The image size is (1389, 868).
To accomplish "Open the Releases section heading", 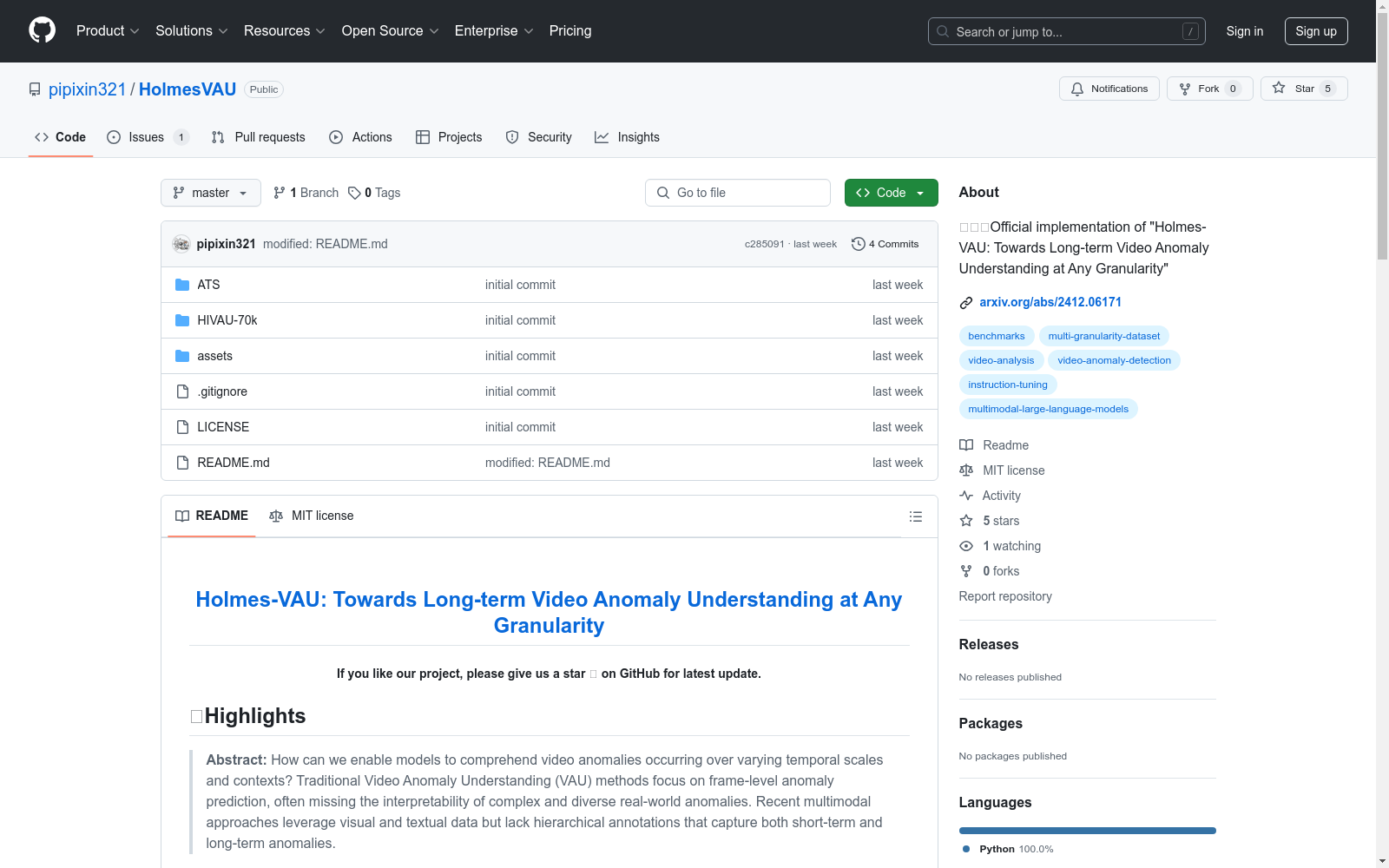I will (989, 644).
